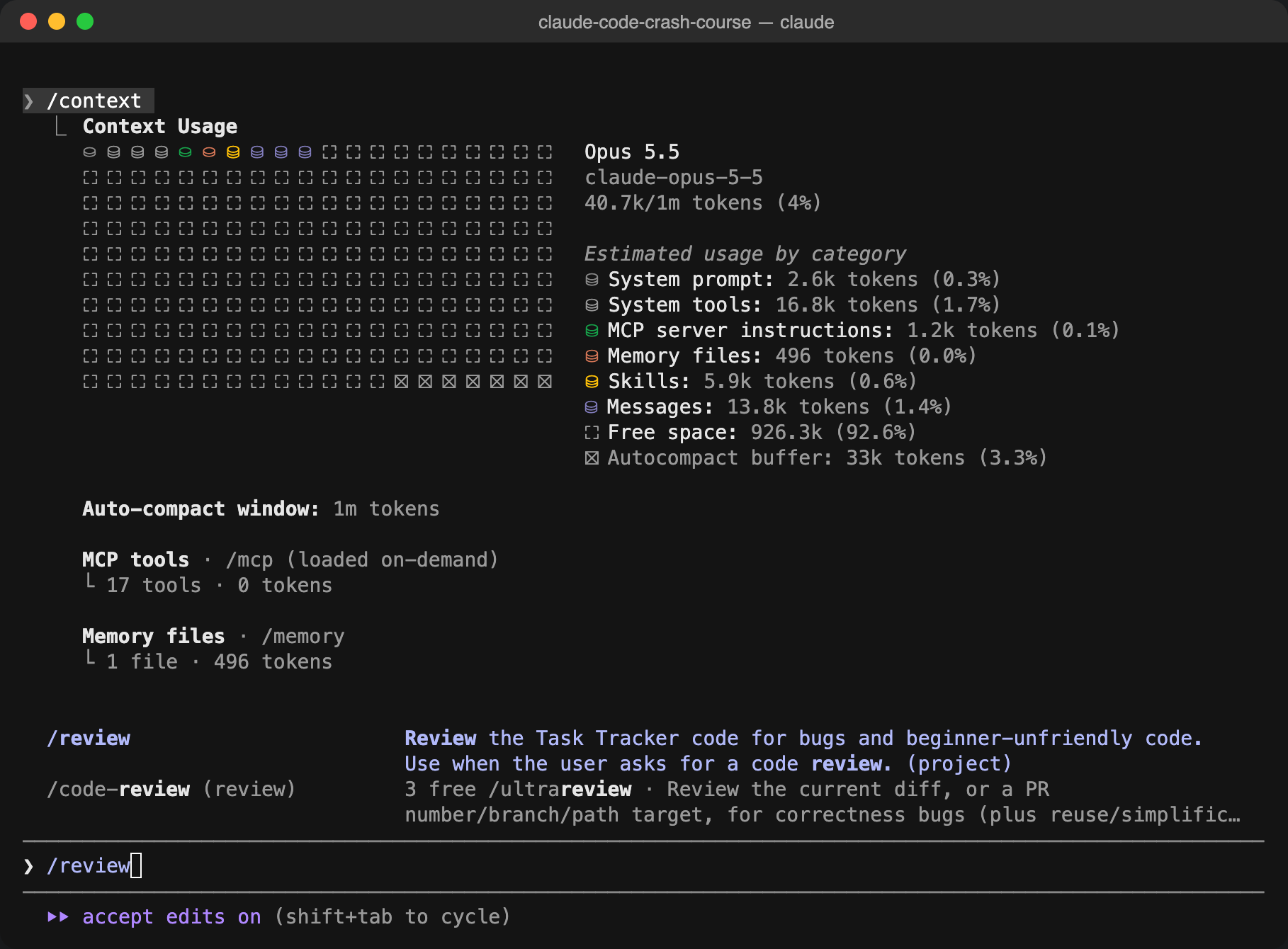Click the Autocompact buffer crossed-box icon
The height and width of the screenshot is (949, 1288).
click(x=592, y=458)
